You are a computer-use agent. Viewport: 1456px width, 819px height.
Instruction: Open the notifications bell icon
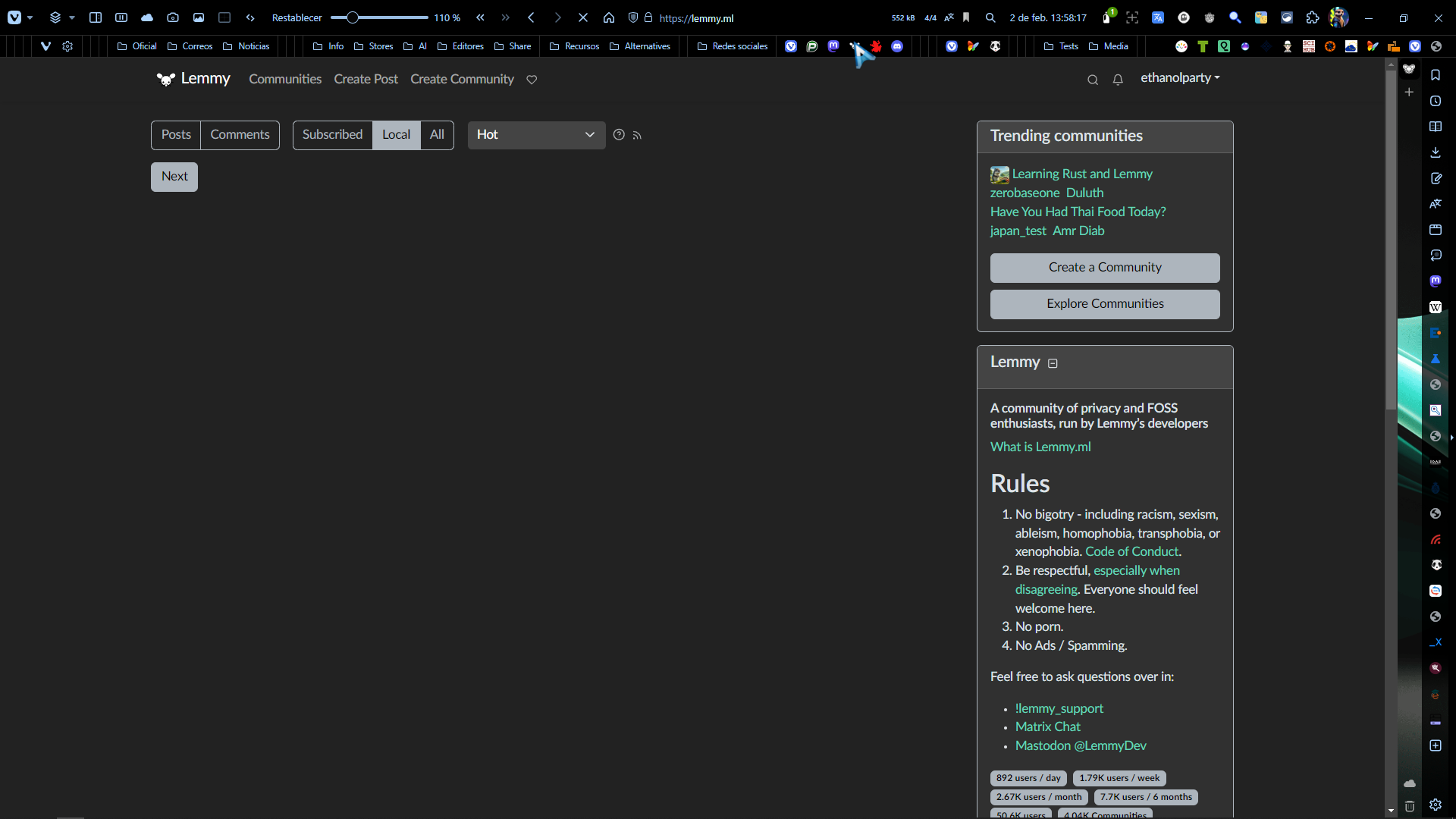1118,80
